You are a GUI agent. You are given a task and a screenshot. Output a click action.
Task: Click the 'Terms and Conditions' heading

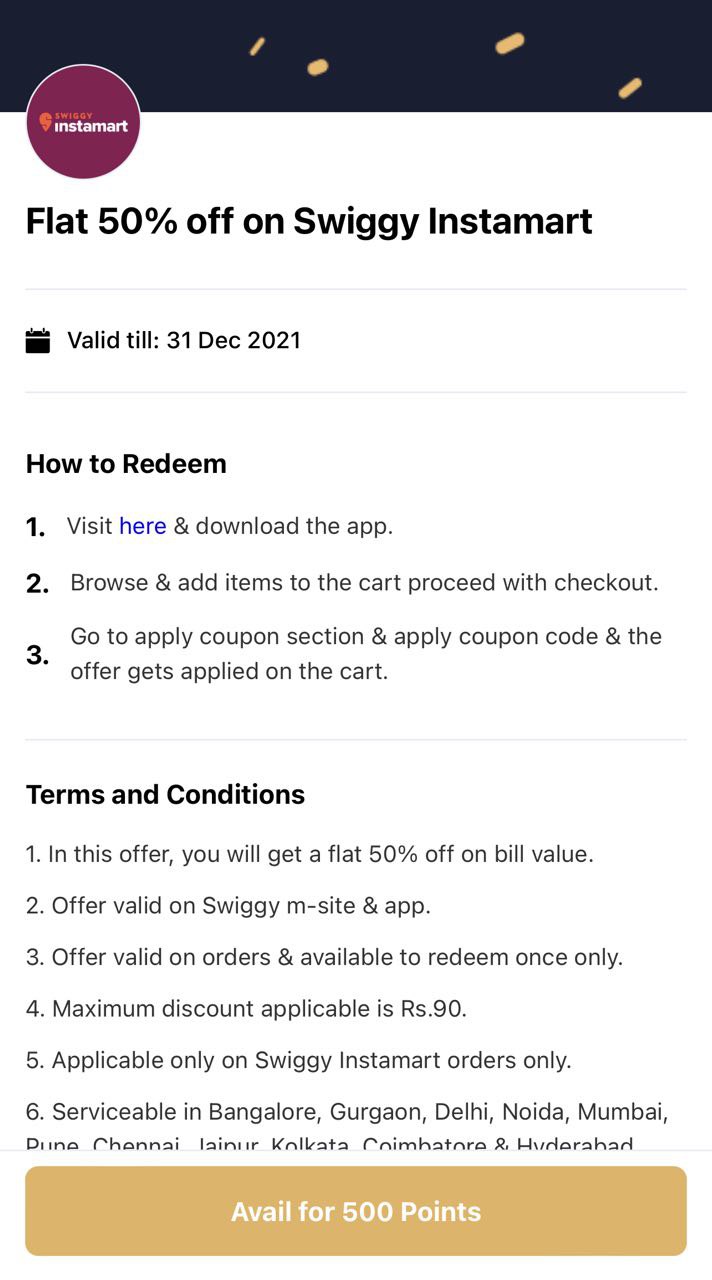click(165, 794)
